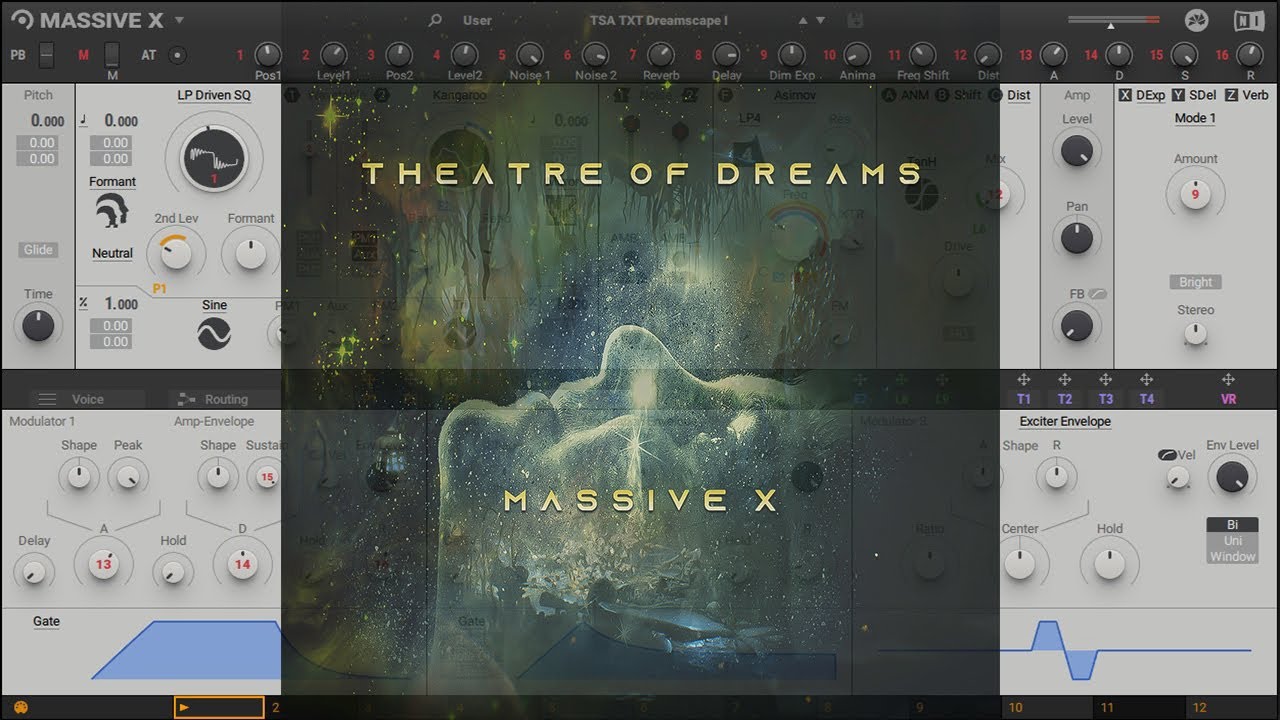The height and width of the screenshot is (720, 1280).
Task: Adjust the pitch bend PB slider
Action: (x=46, y=55)
